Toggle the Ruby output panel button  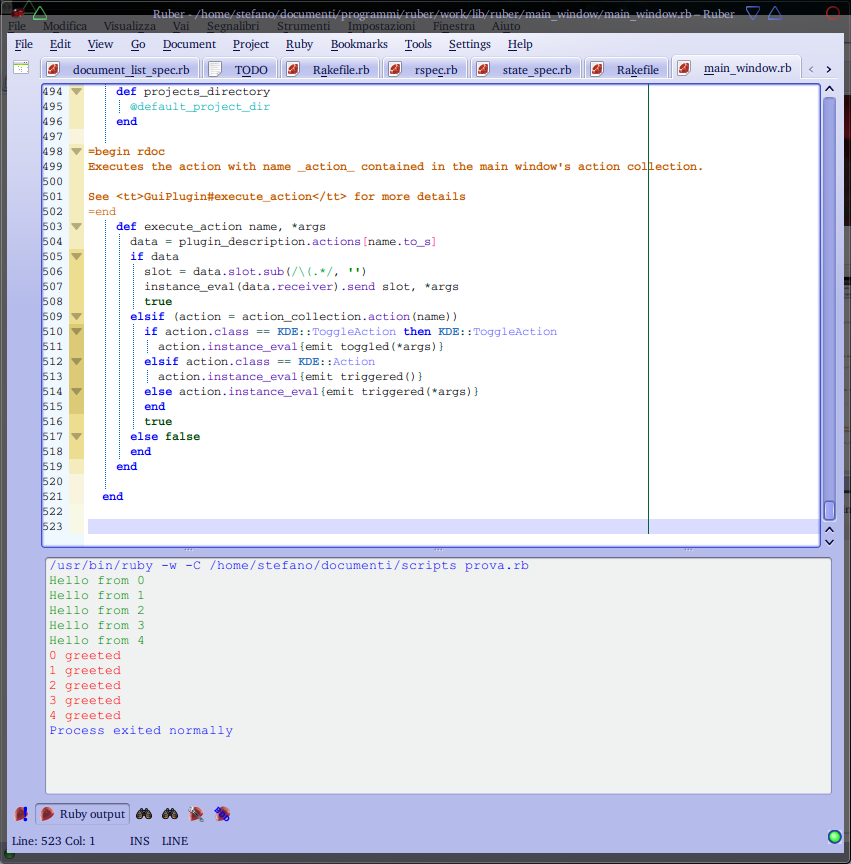83,814
